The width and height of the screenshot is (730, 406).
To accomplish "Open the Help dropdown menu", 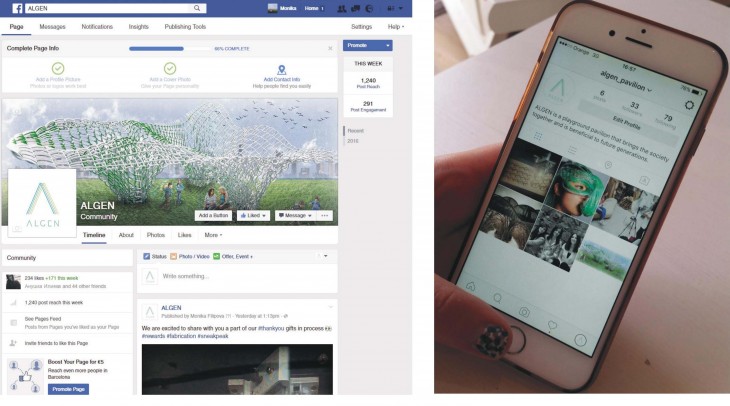I will 396,27.
